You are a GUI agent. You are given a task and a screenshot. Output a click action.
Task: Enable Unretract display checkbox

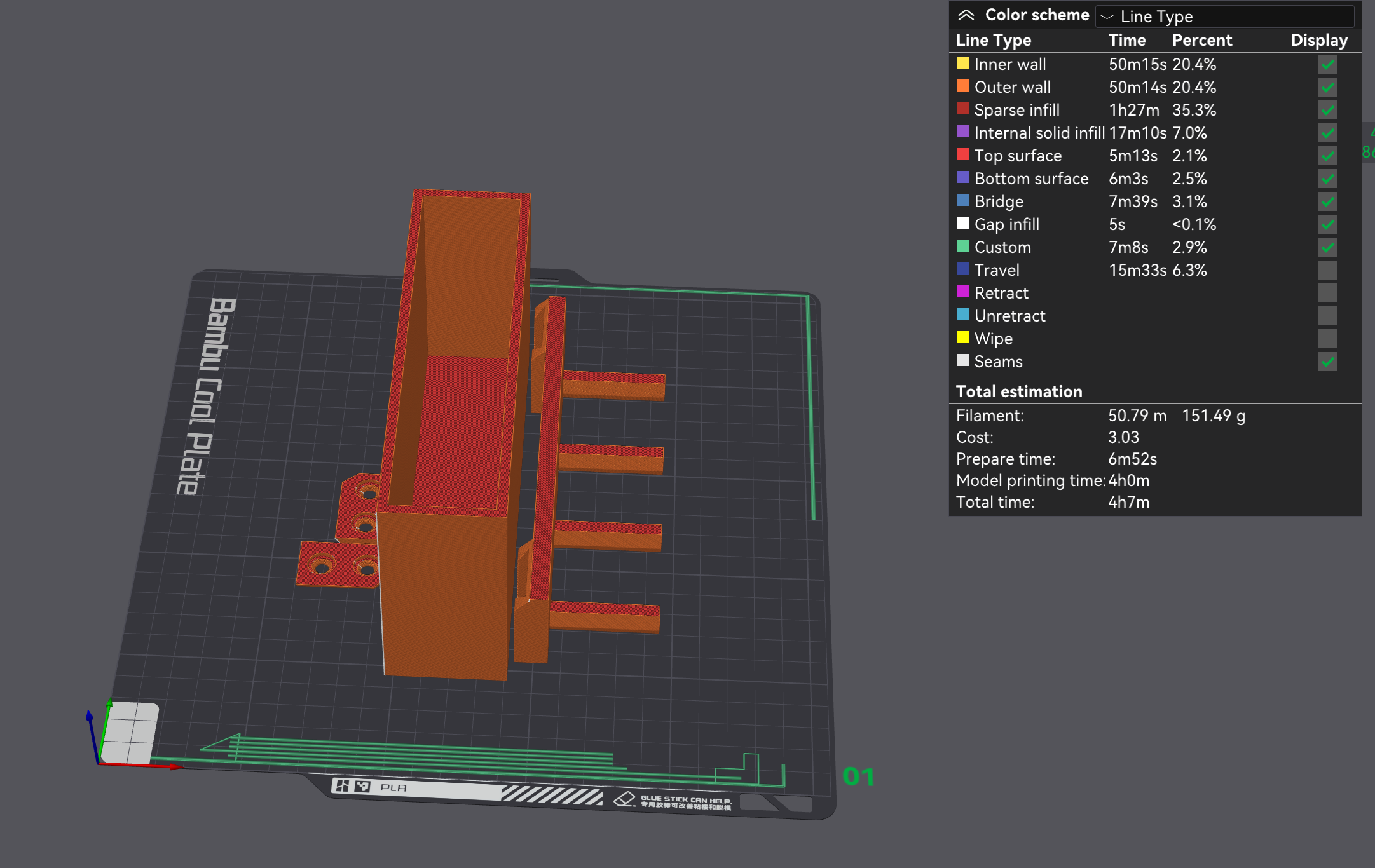1327,316
